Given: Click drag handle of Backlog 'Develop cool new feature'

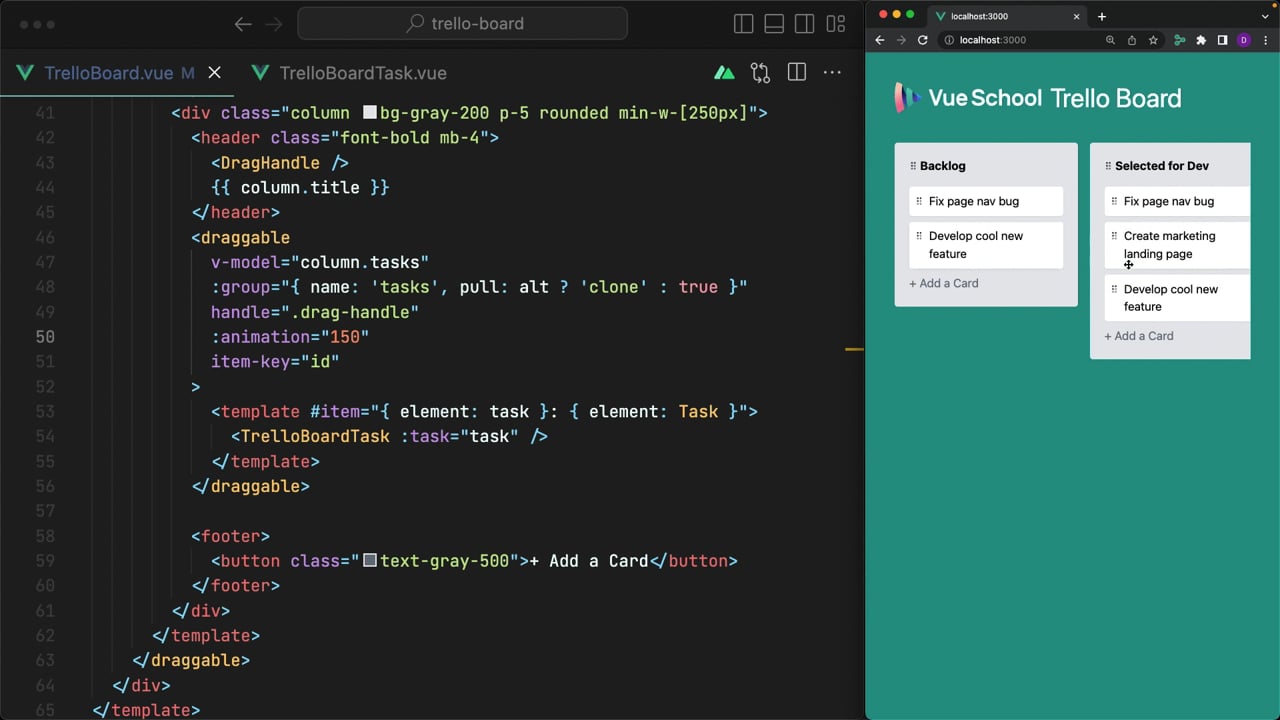Looking at the screenshot, I should (x=919, y=236).
